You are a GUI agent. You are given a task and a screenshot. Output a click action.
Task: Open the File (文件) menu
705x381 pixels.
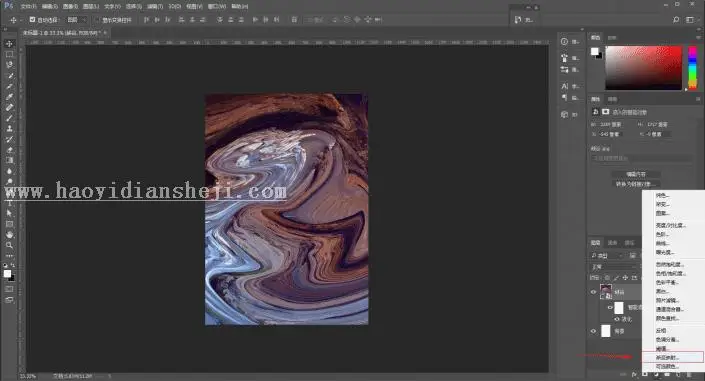(x=28, y=6)
